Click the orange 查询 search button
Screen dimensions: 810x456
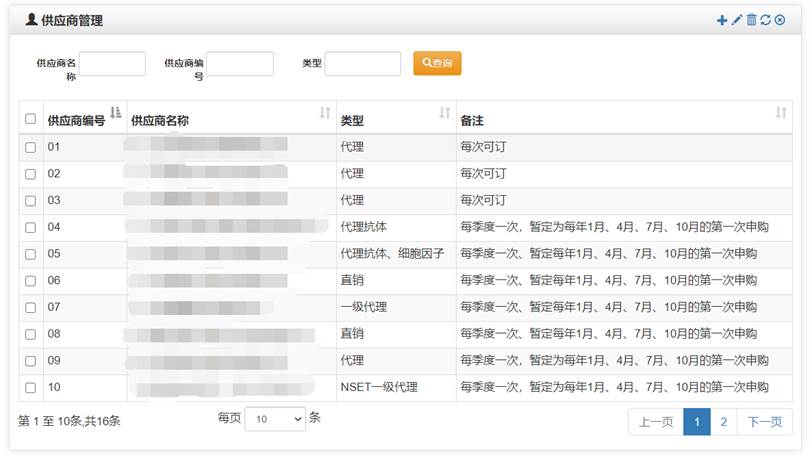[437, 63]
